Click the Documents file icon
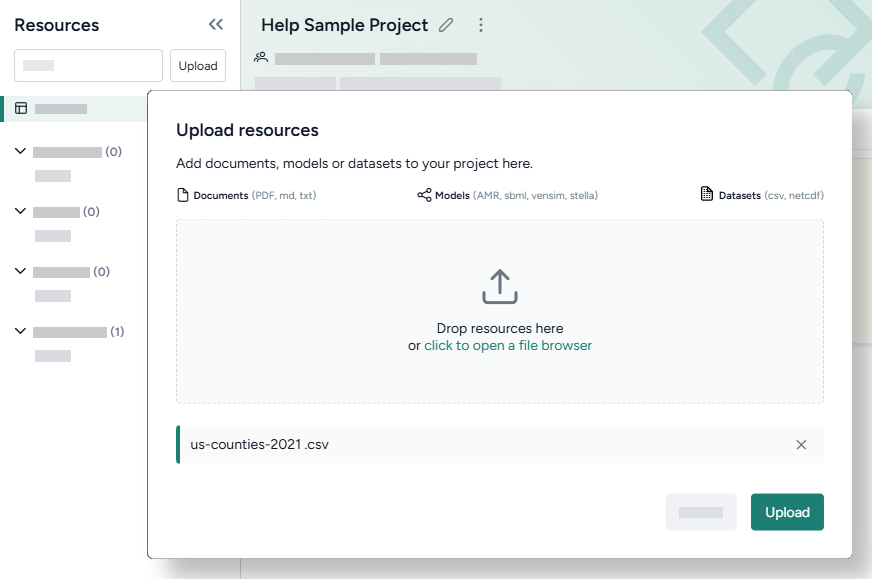Image resolution: width=872 pixels, height=579 pixels. click(183, 195)
